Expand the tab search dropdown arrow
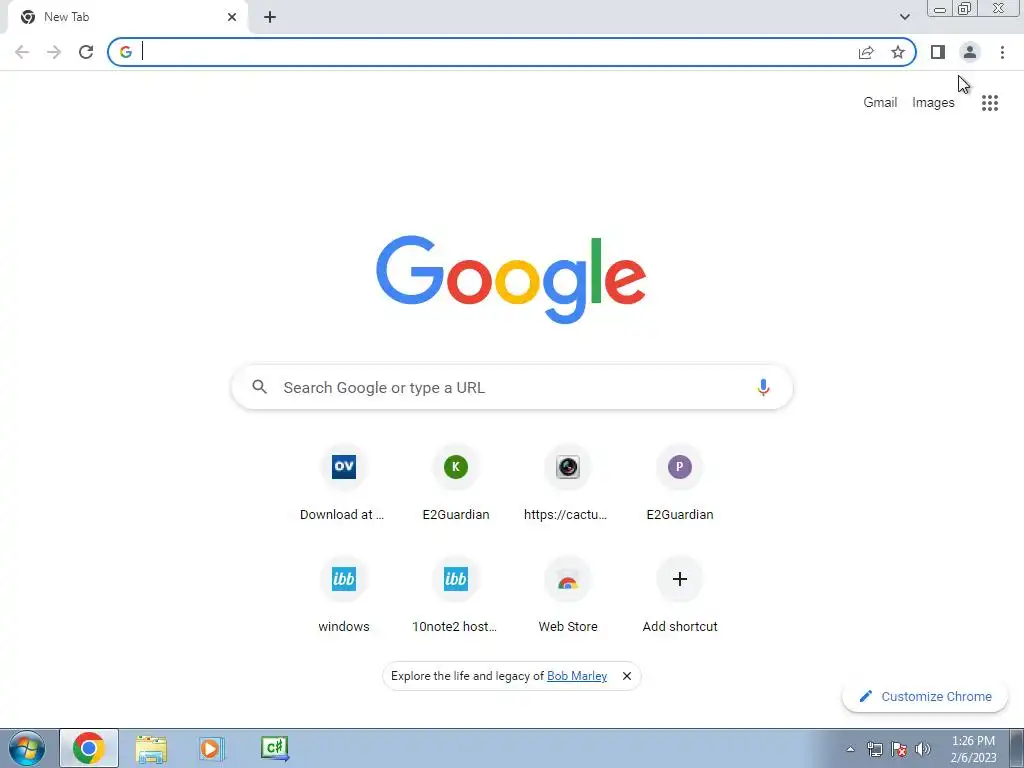The width and height of the screenshot is (1024, 768). click(904, 17)
